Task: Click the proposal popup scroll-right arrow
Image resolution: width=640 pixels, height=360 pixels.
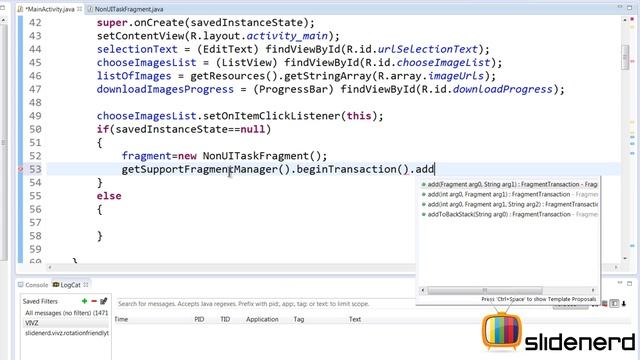Action: 593,290
